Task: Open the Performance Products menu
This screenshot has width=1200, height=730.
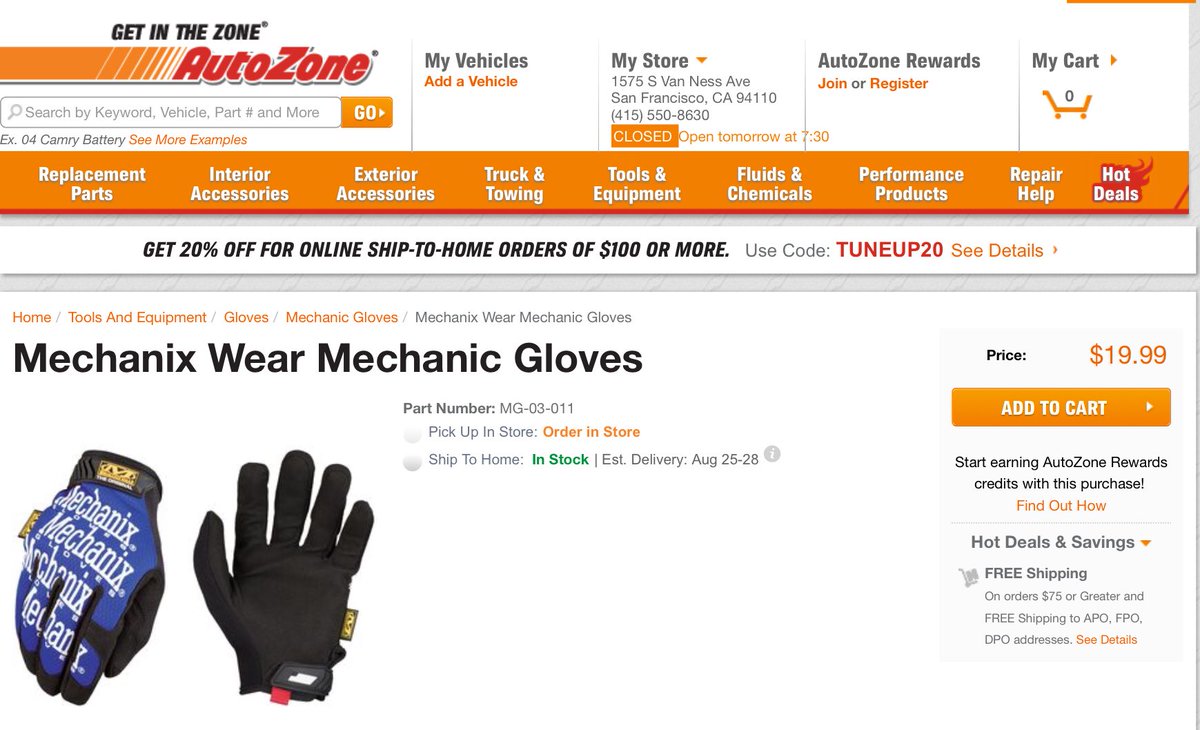Action: point(911,184)
